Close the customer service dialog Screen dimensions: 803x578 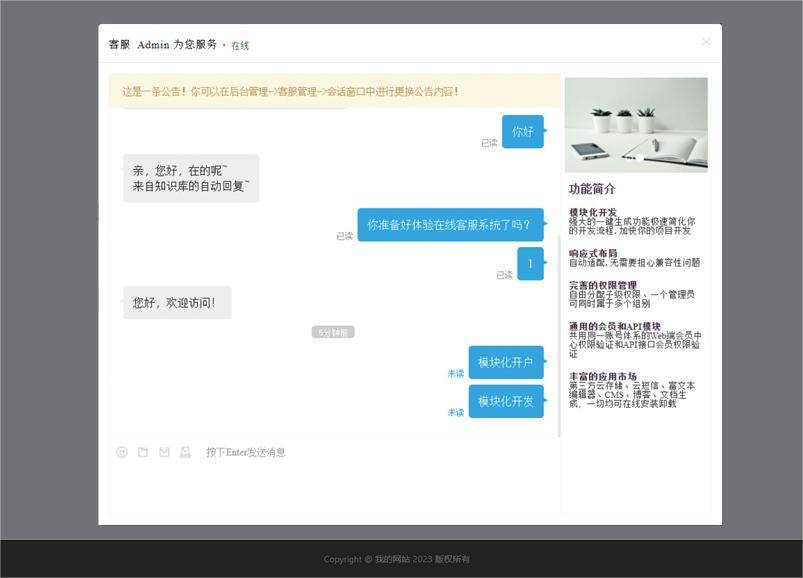tap(706, 42)
